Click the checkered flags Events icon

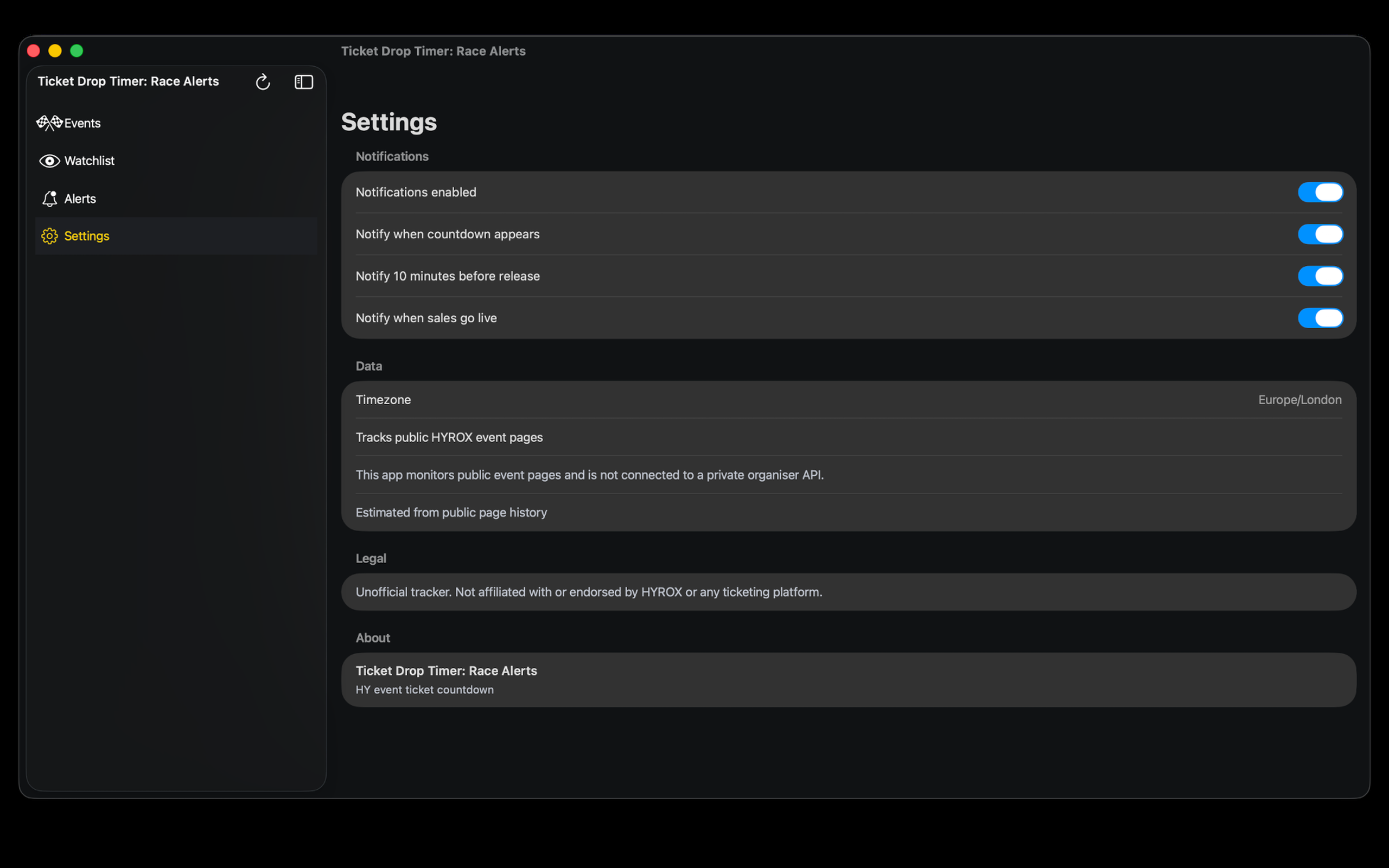49,123
